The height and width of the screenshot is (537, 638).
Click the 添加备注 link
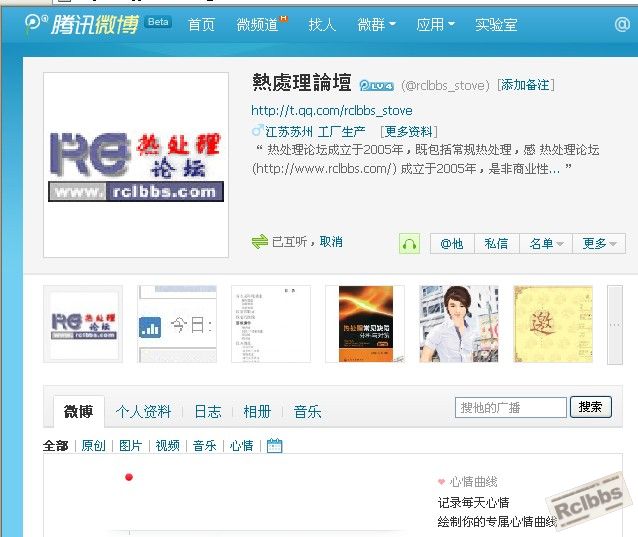pos(526,85)
